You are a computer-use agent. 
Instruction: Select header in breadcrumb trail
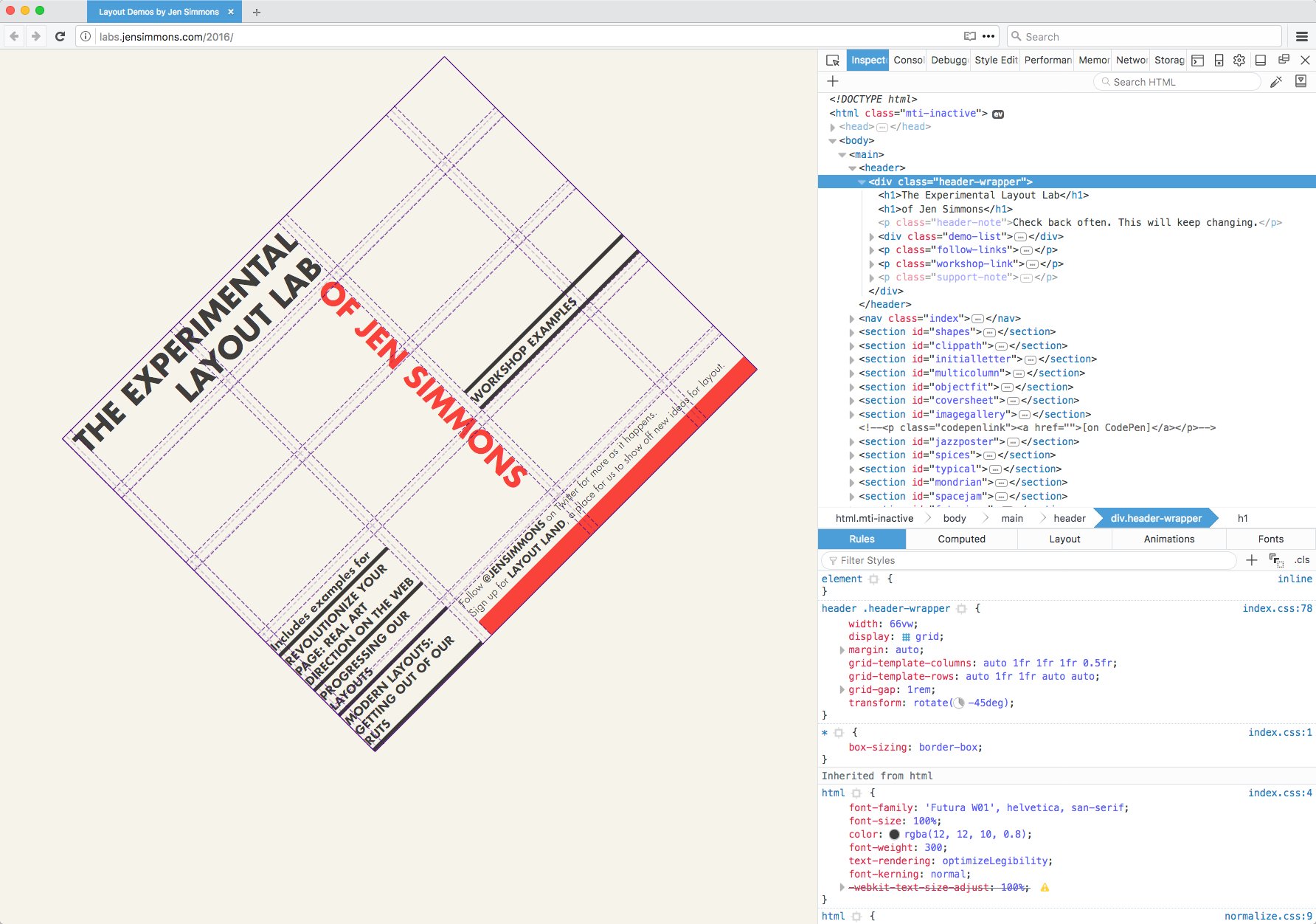tap(1070, 518)
